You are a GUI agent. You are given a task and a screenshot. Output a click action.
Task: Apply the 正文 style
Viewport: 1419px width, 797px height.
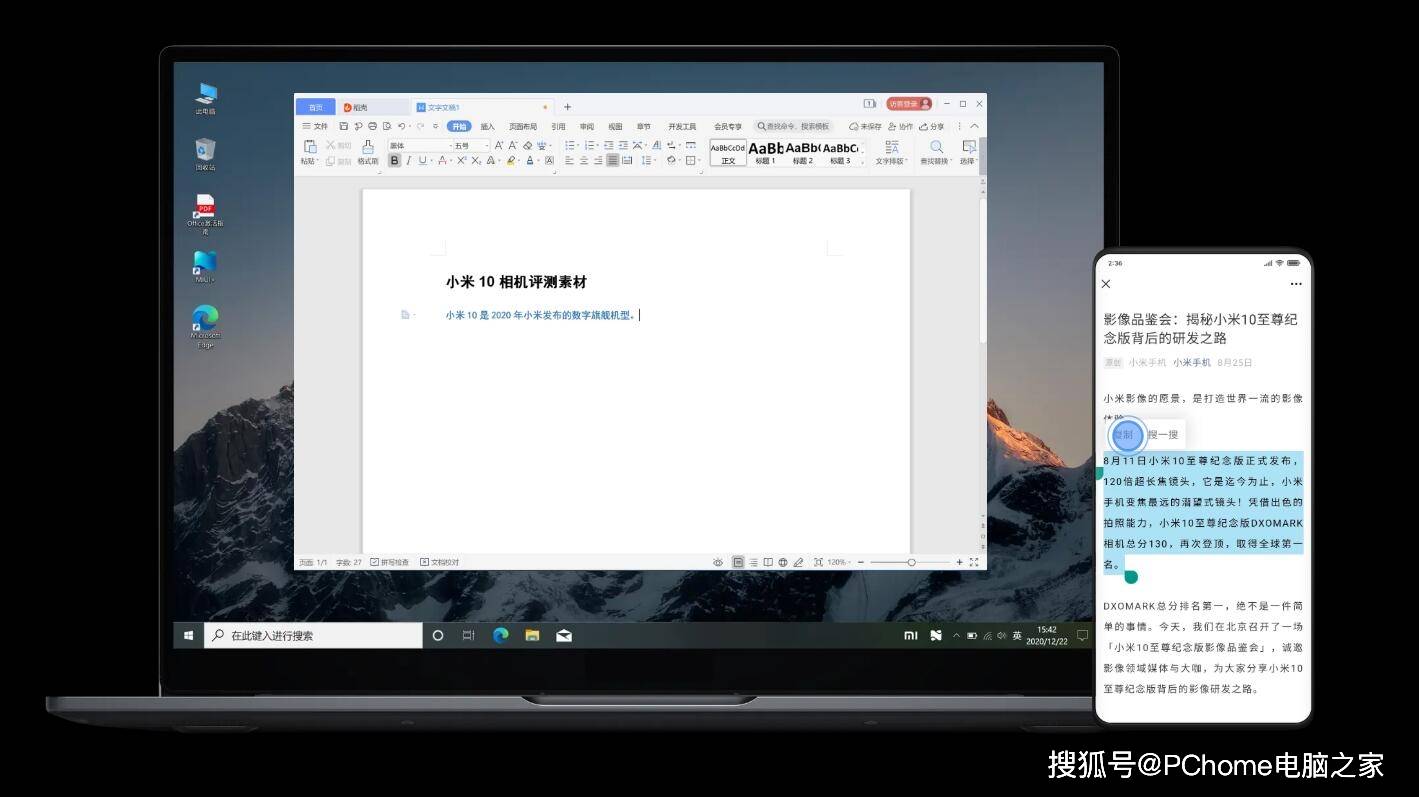(x=728, y=152)
